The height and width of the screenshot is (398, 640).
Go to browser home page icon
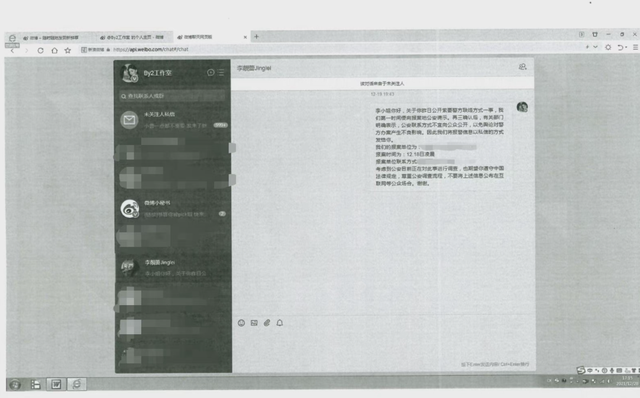[54, 50]
